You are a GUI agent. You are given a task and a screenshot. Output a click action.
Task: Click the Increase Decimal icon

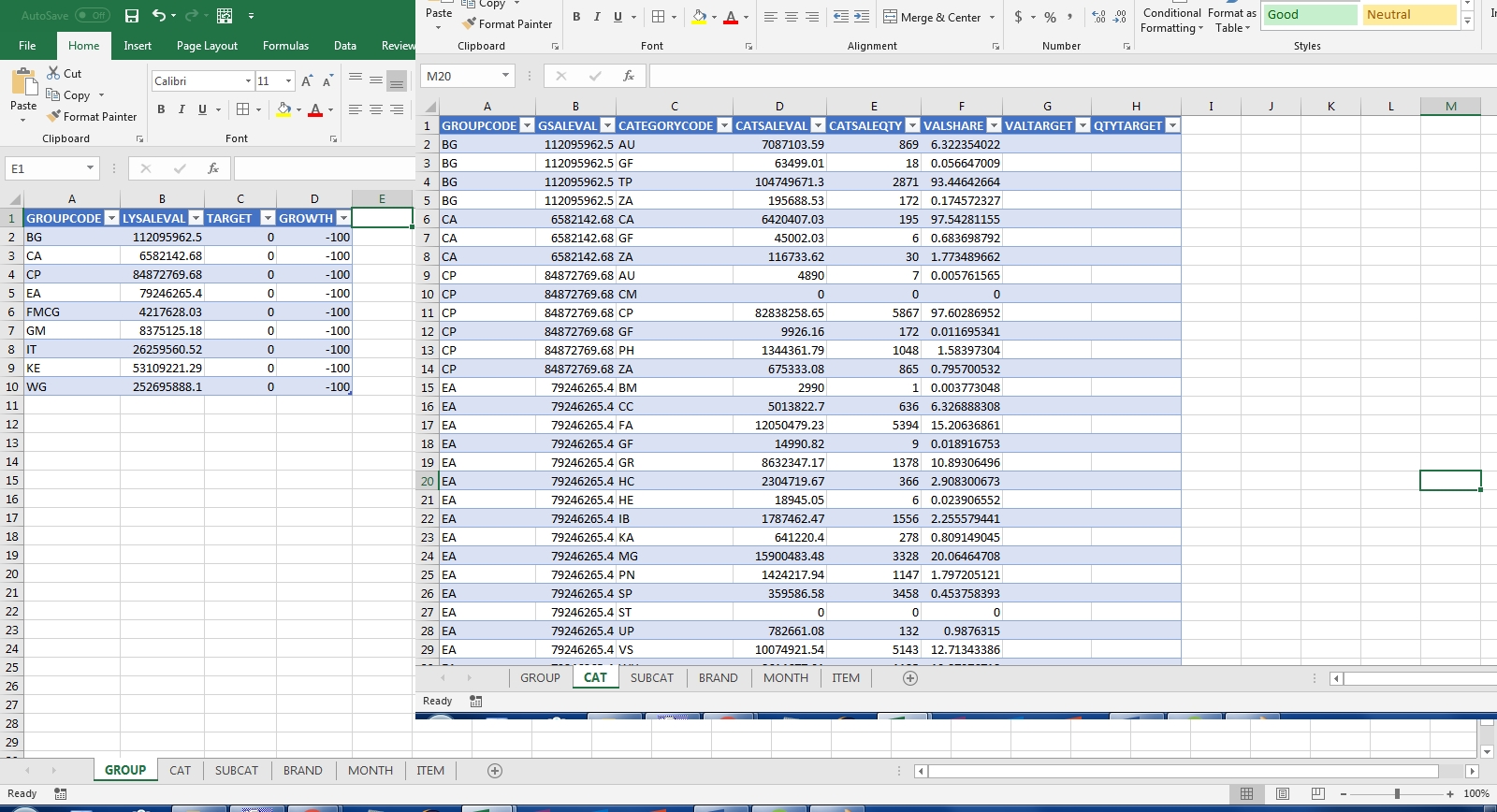tap(1098, 17)
